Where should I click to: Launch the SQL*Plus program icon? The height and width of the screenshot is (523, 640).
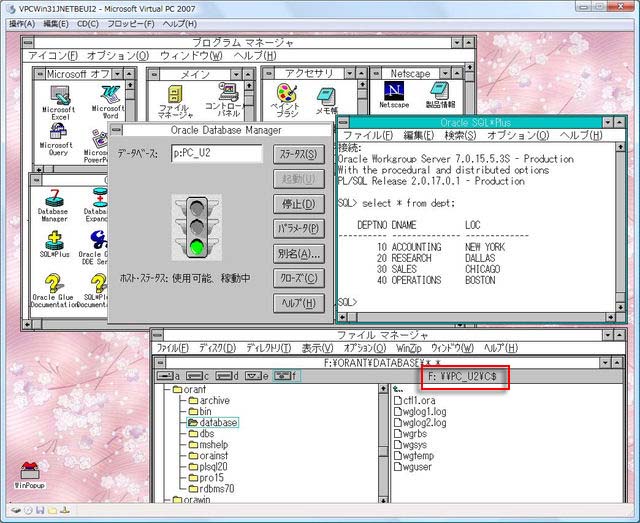pyautogui.click(x=54, y=244)
